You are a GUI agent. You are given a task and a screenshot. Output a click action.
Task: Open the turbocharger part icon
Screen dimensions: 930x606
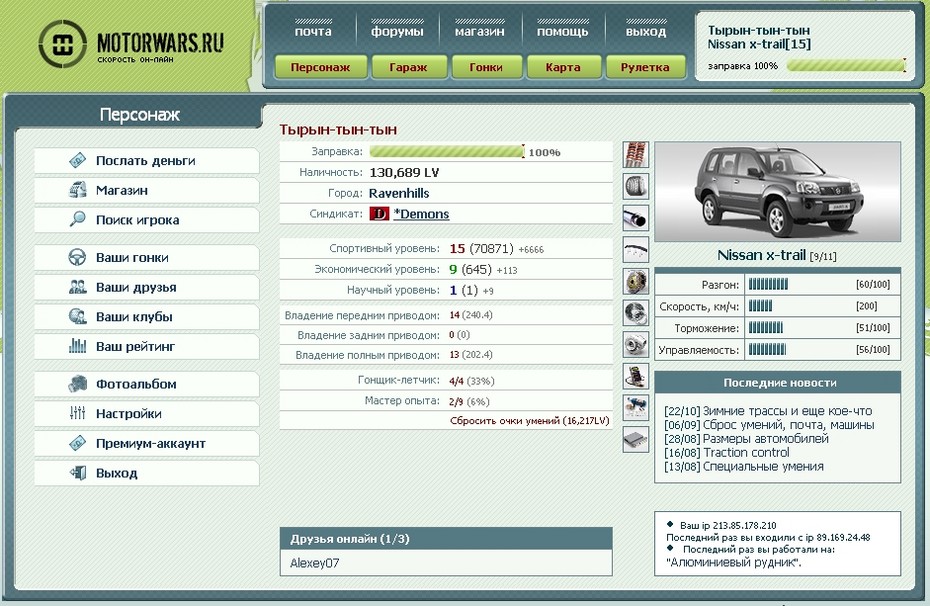pyautogui.click(x=635, y=345)
